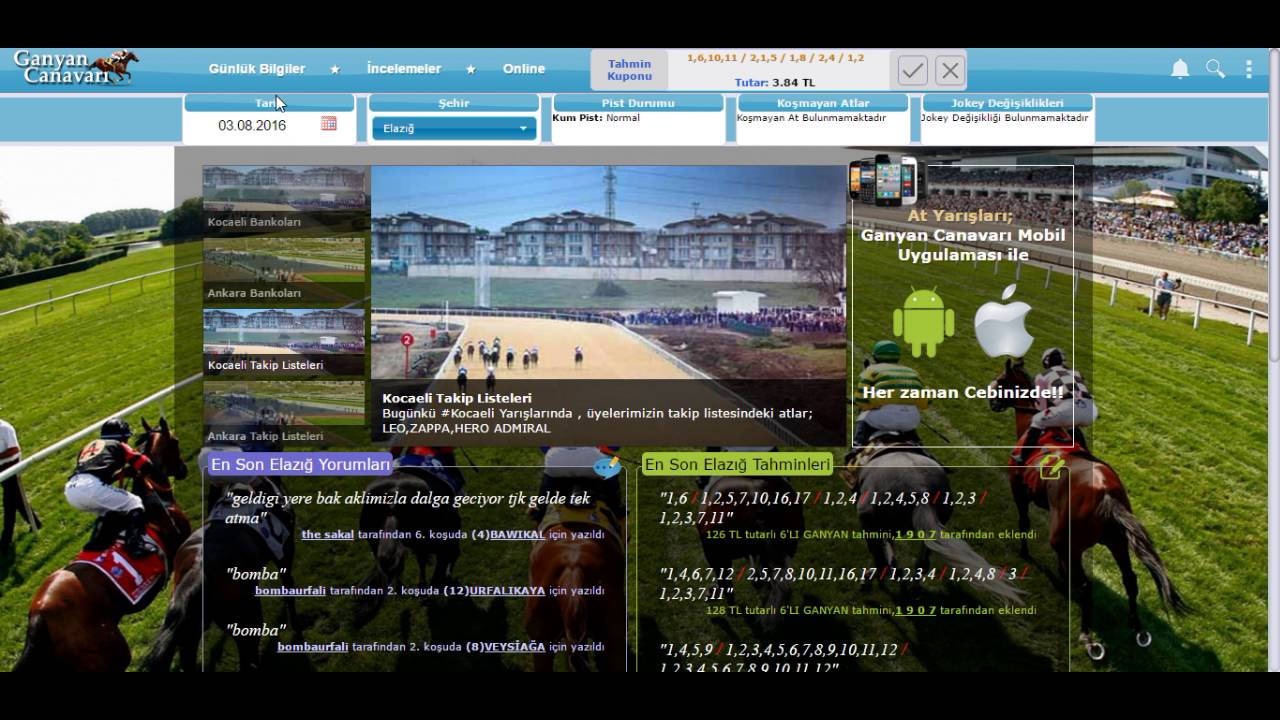Viewport: 1280px width, 720px height.
Task: Open bombaurfali link on URFALIKAYA comment
Action: click(x=290, y=591)
